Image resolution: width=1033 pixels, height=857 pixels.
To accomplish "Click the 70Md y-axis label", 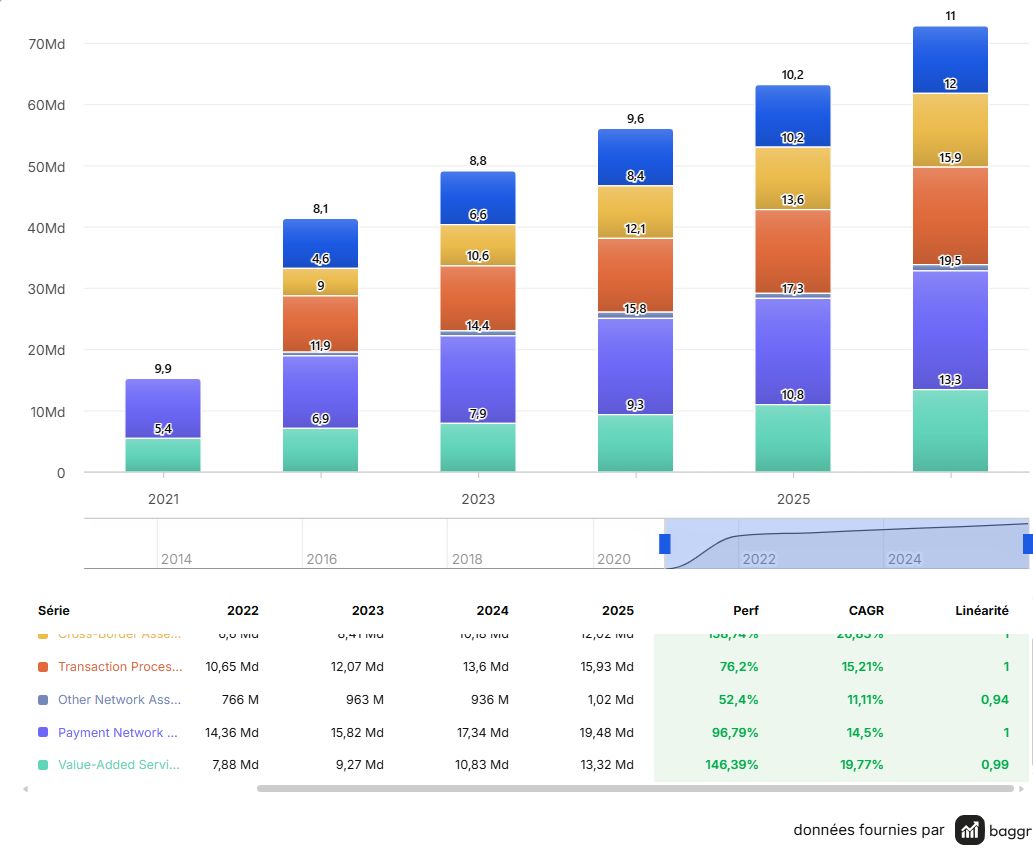I will pyautogui.click(x=46, y=44).
